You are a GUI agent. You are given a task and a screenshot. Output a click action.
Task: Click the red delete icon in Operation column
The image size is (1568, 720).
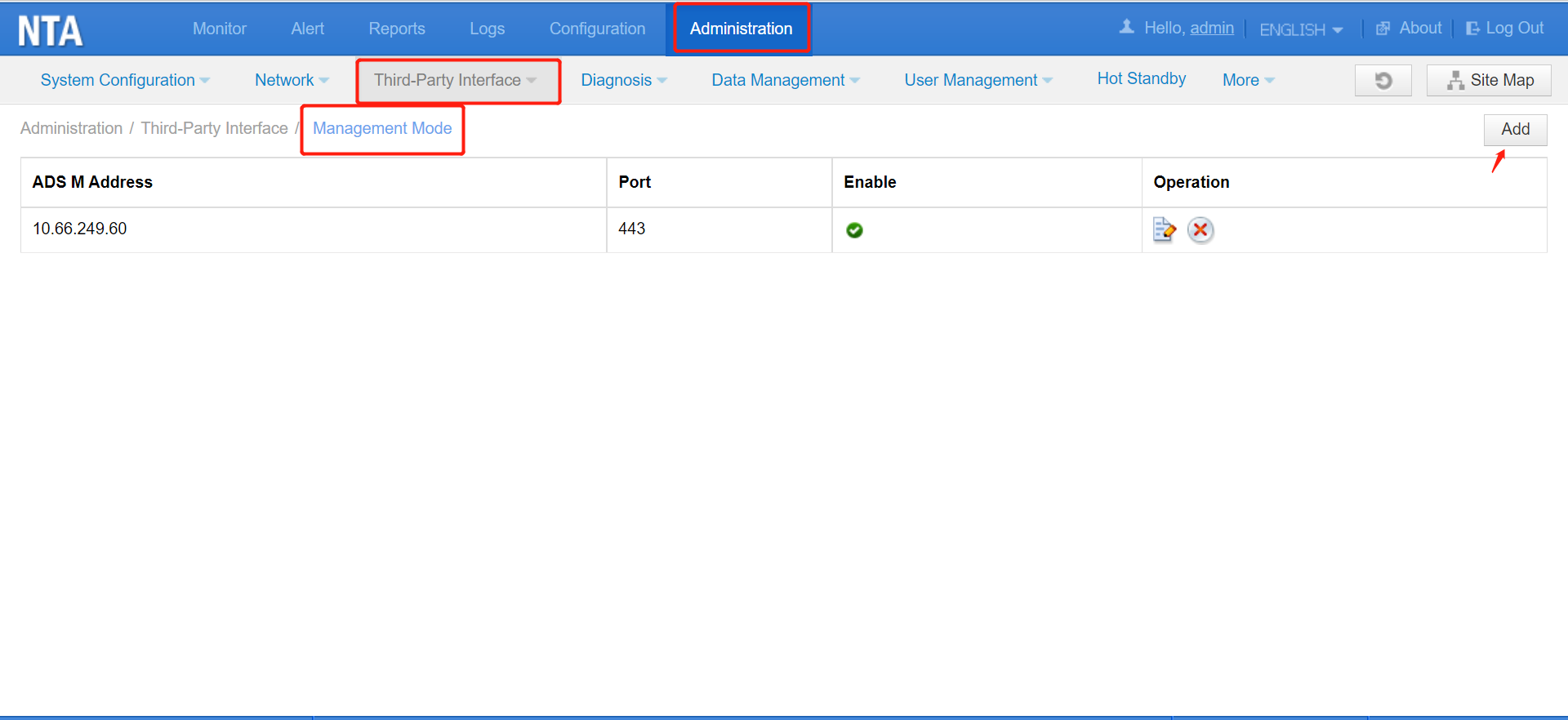1200,230
